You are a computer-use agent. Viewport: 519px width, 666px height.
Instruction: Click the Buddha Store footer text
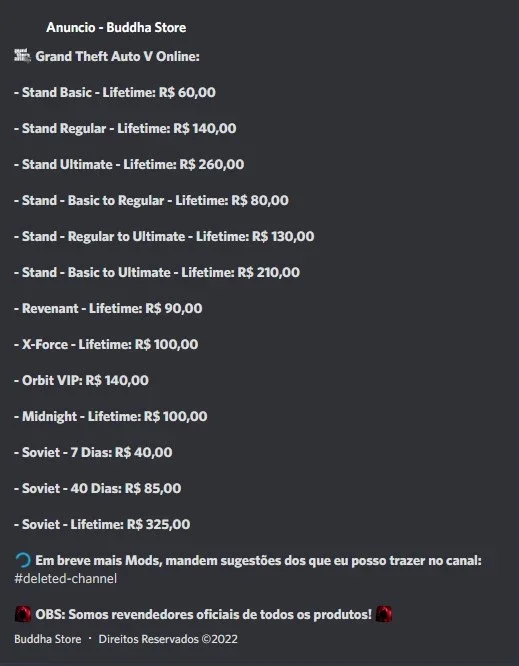pos(48,639)
